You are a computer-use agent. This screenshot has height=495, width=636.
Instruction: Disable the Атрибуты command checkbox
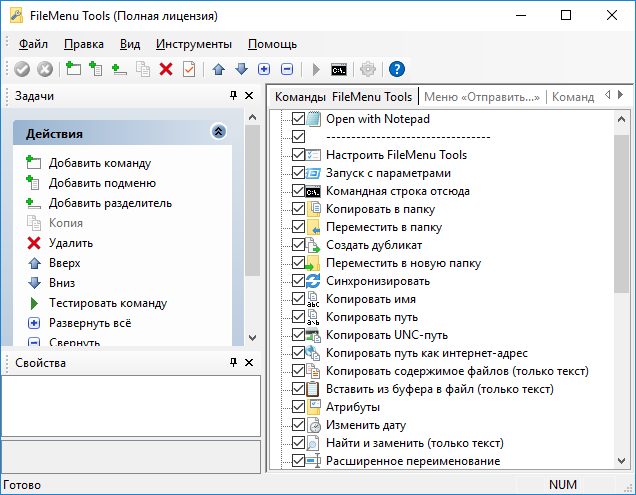point(298,407)
